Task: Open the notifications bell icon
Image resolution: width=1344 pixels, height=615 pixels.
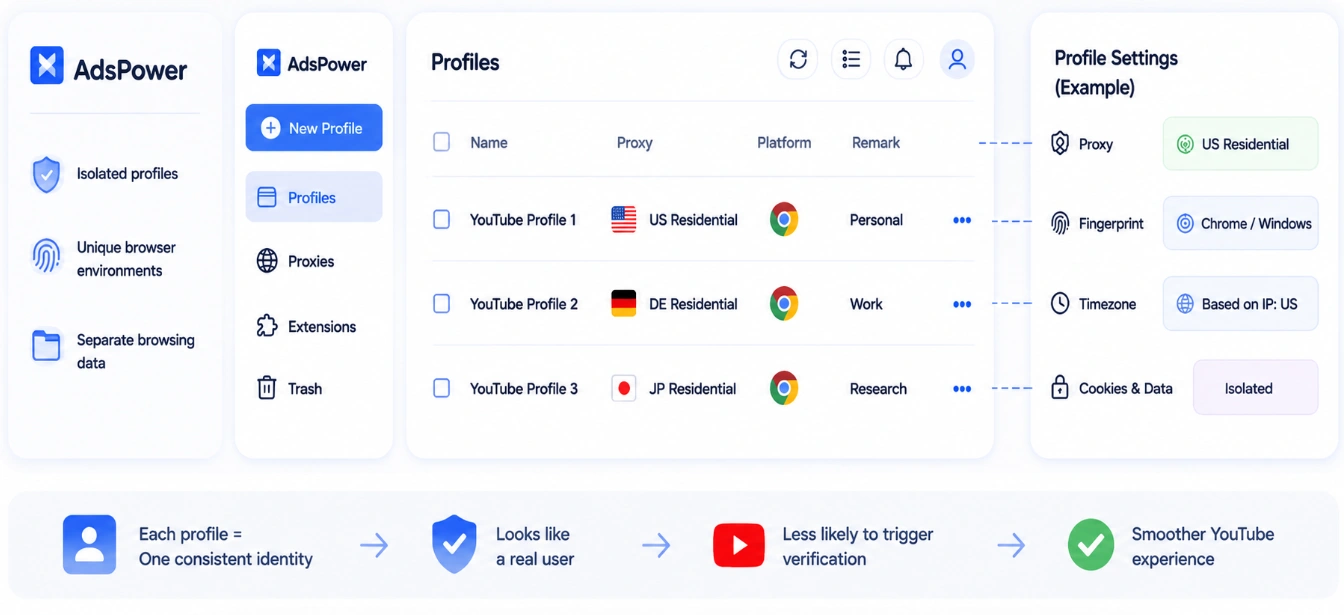Action: coord(903,60)
